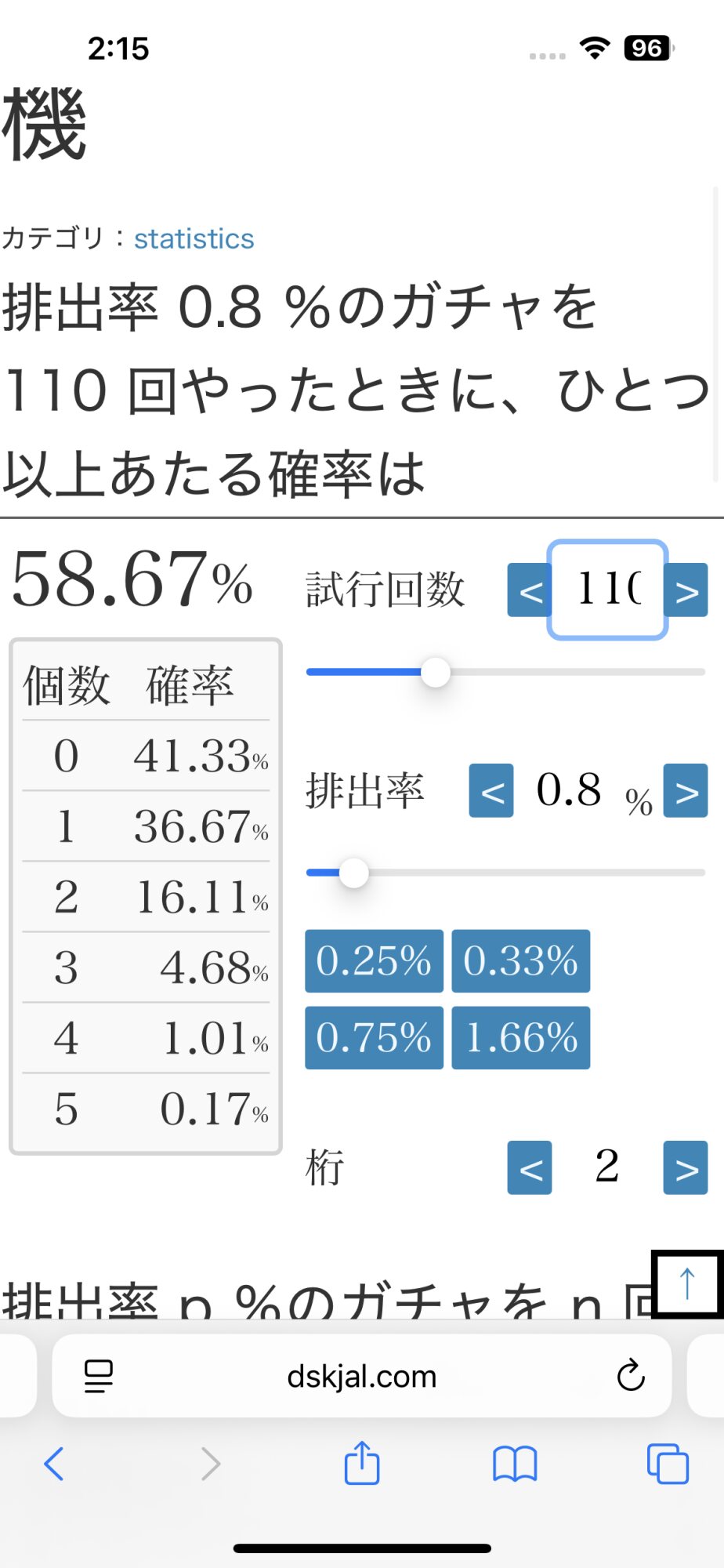The image size is (724, 1568).
Task: Open page settings icon in address bar
Action: [99, 1376]
